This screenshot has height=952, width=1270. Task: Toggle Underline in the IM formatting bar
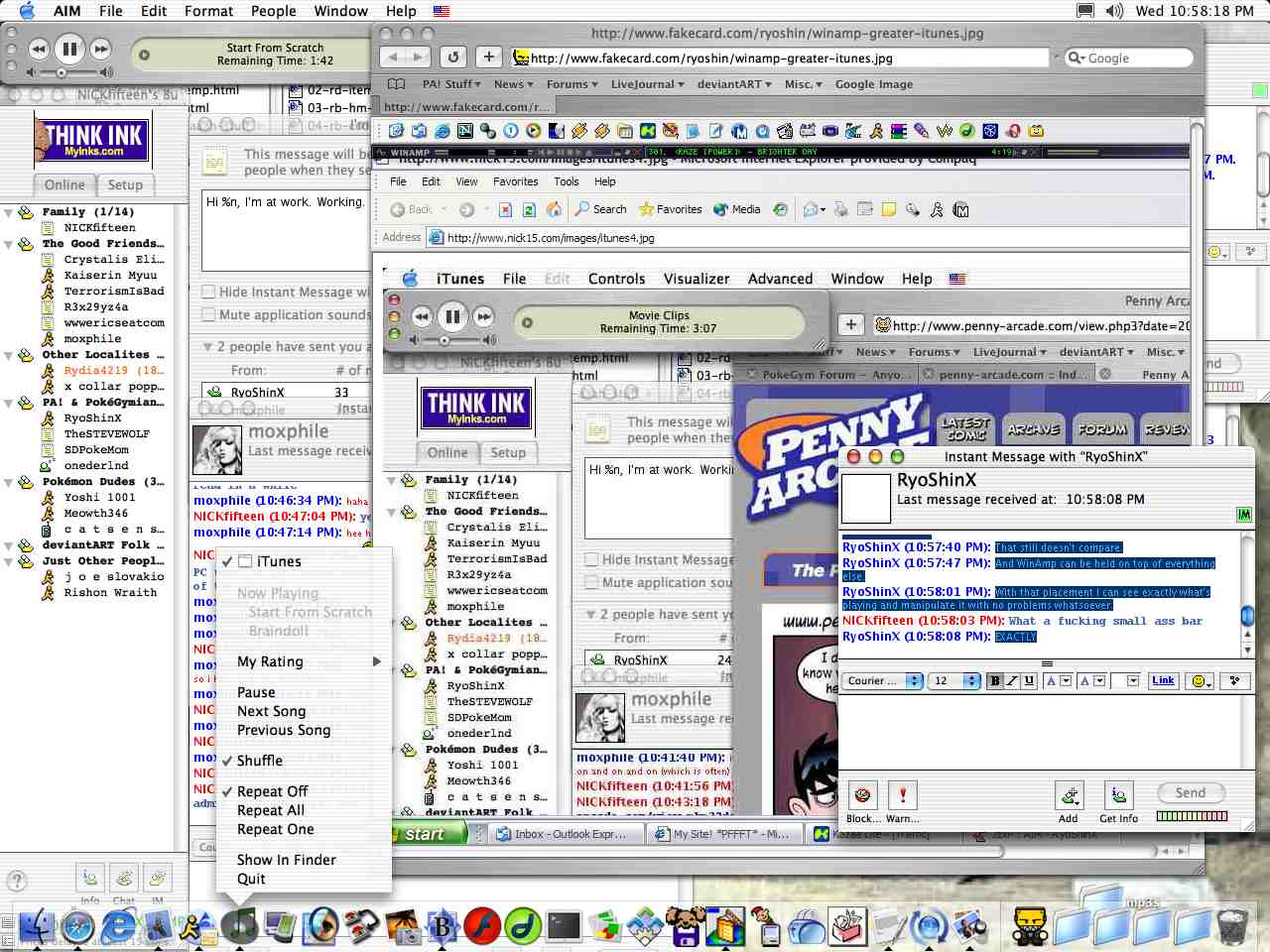[x=1028, y=681]
